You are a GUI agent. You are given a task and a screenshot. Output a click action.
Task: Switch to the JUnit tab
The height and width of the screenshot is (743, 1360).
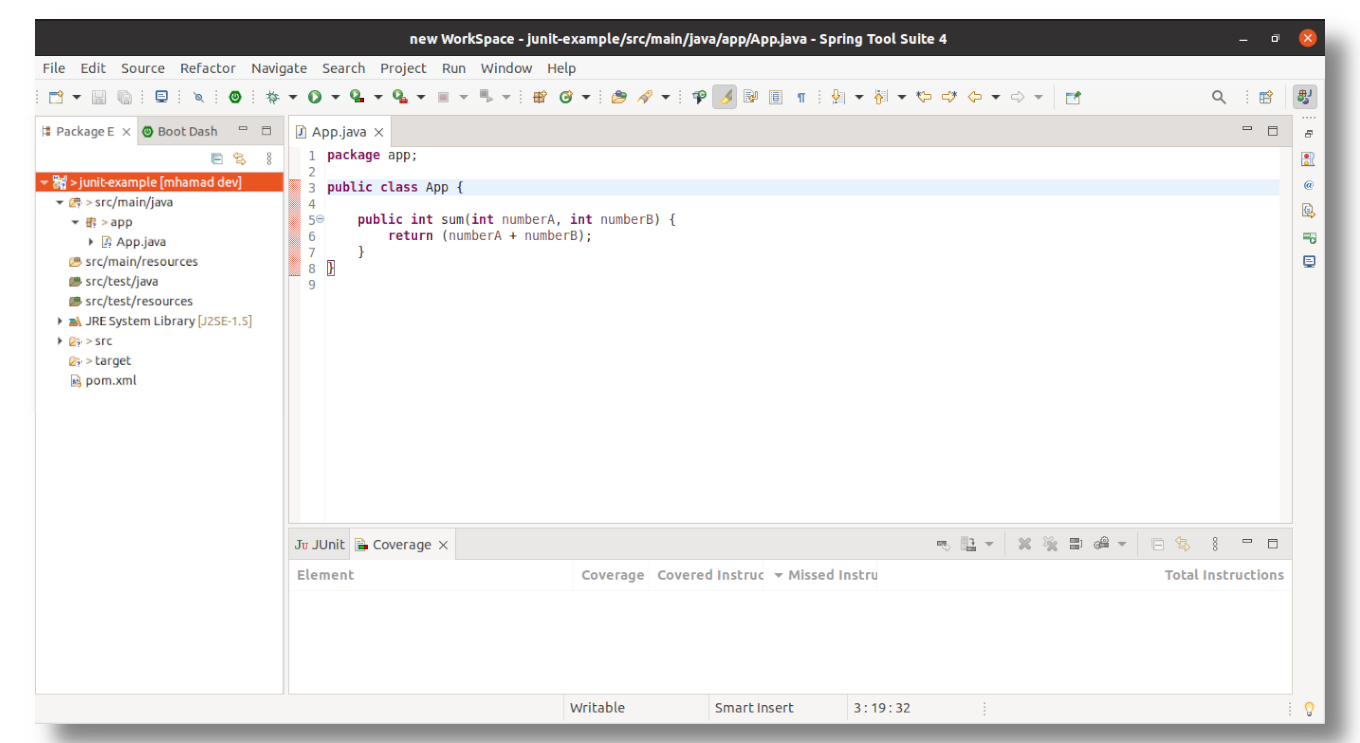320,545
